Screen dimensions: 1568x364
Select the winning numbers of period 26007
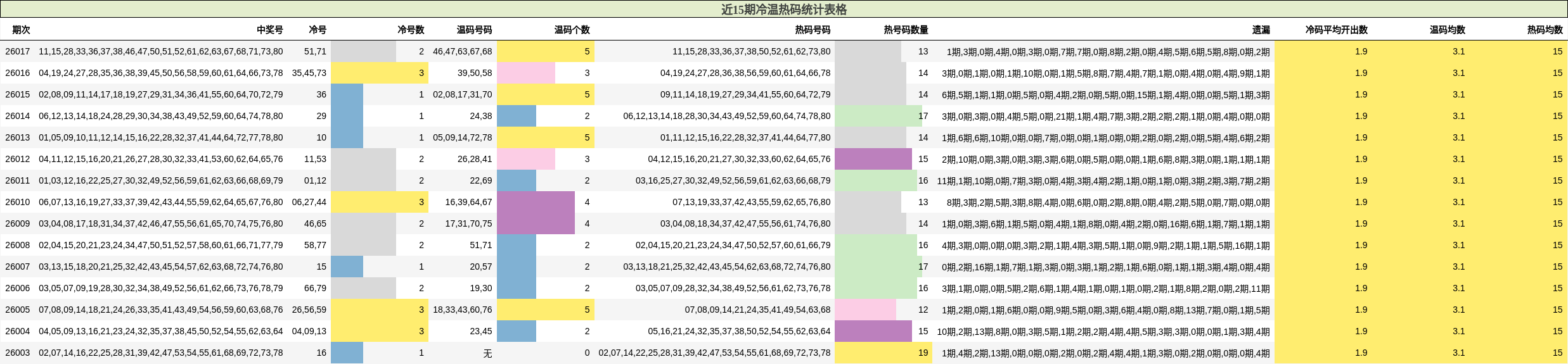(x=161, y=267)
